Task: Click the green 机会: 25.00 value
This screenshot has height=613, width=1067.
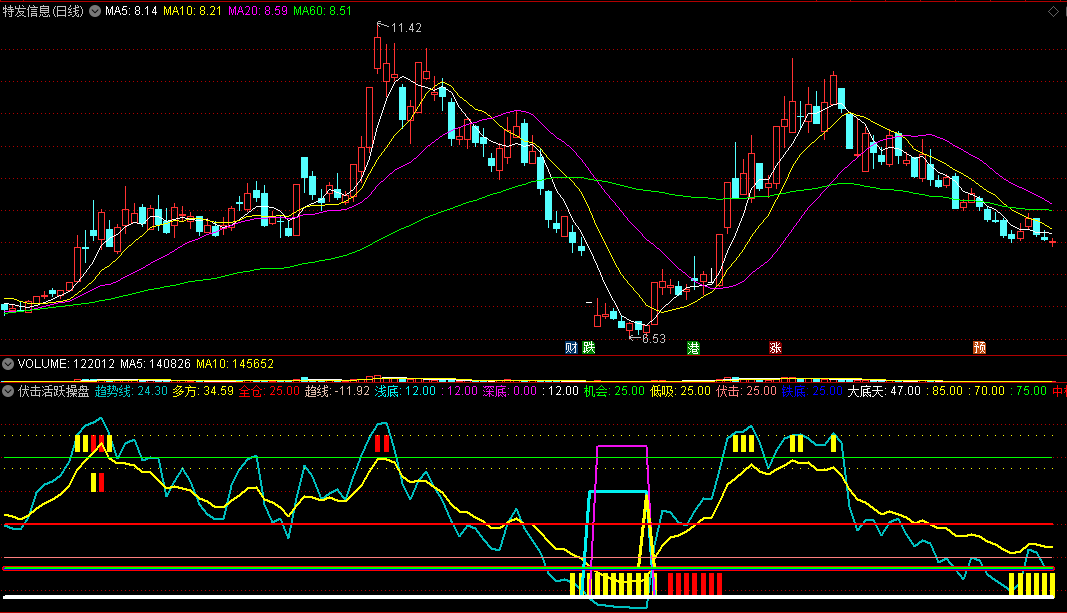Action: [x=614, y=391]
